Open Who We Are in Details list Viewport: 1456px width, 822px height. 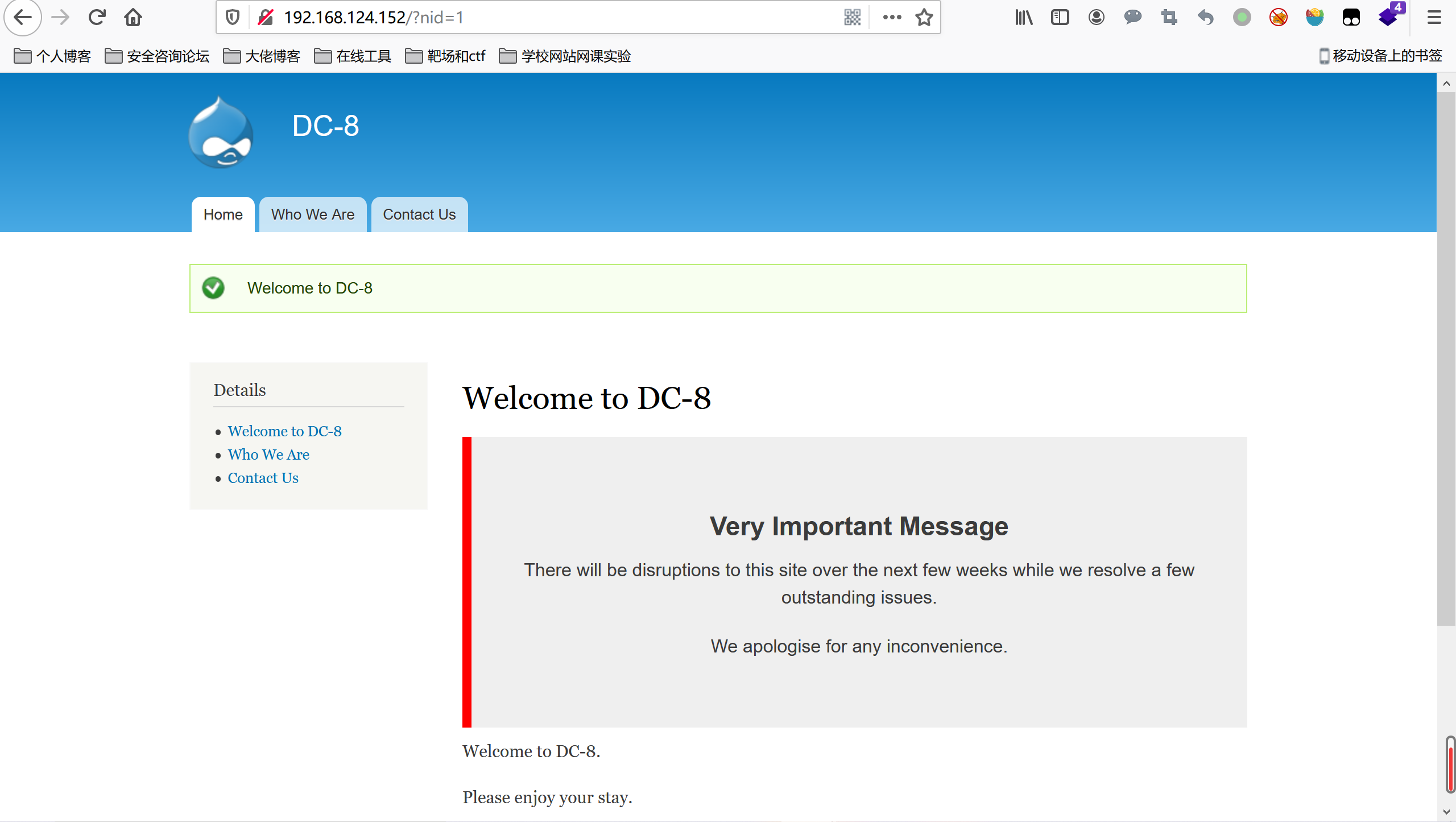pyautogui.click(x=268, y=455)
